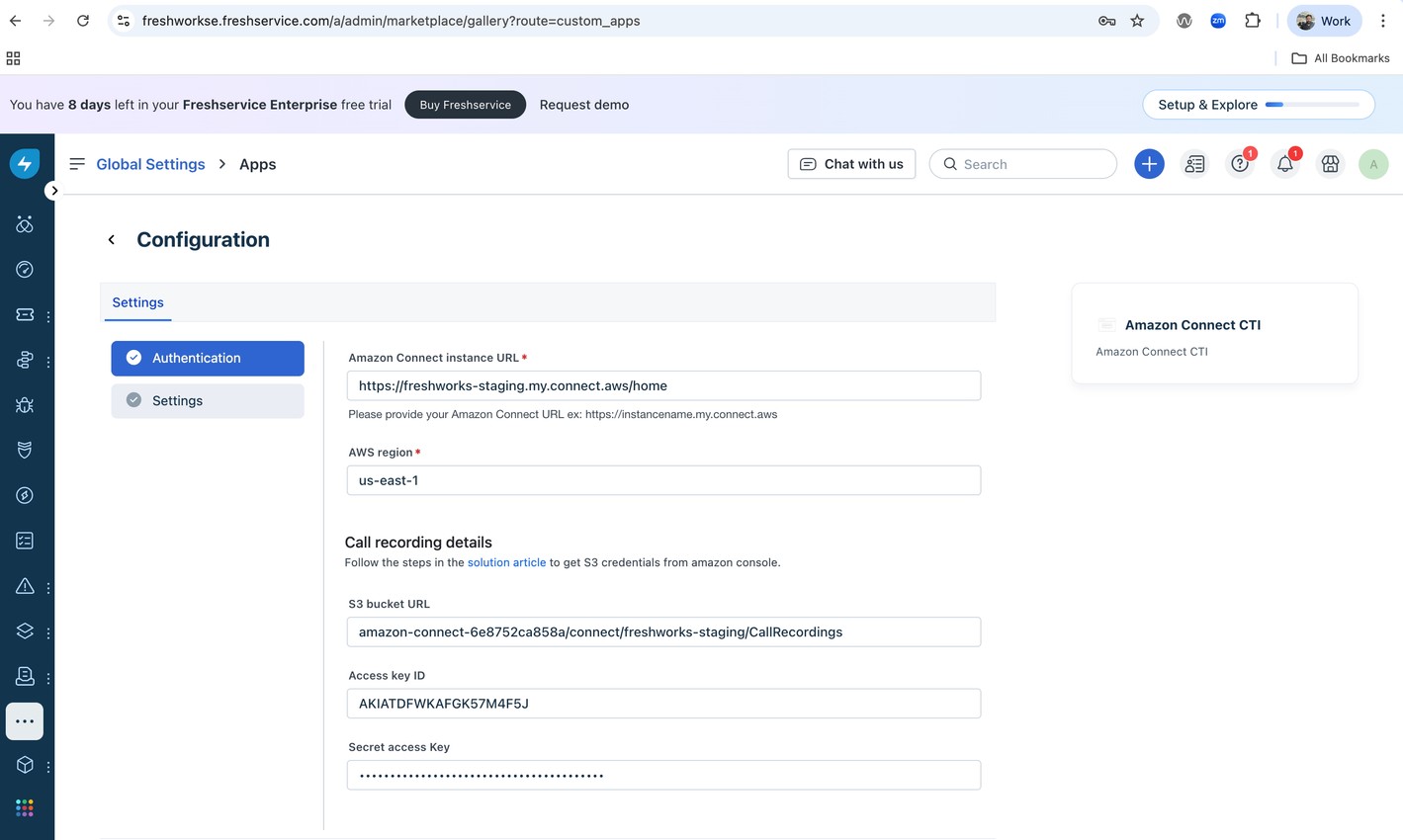Click the colorful app switcher grid icon
The height and width of the screenshot is (840, 1403).
click(25, 808)
